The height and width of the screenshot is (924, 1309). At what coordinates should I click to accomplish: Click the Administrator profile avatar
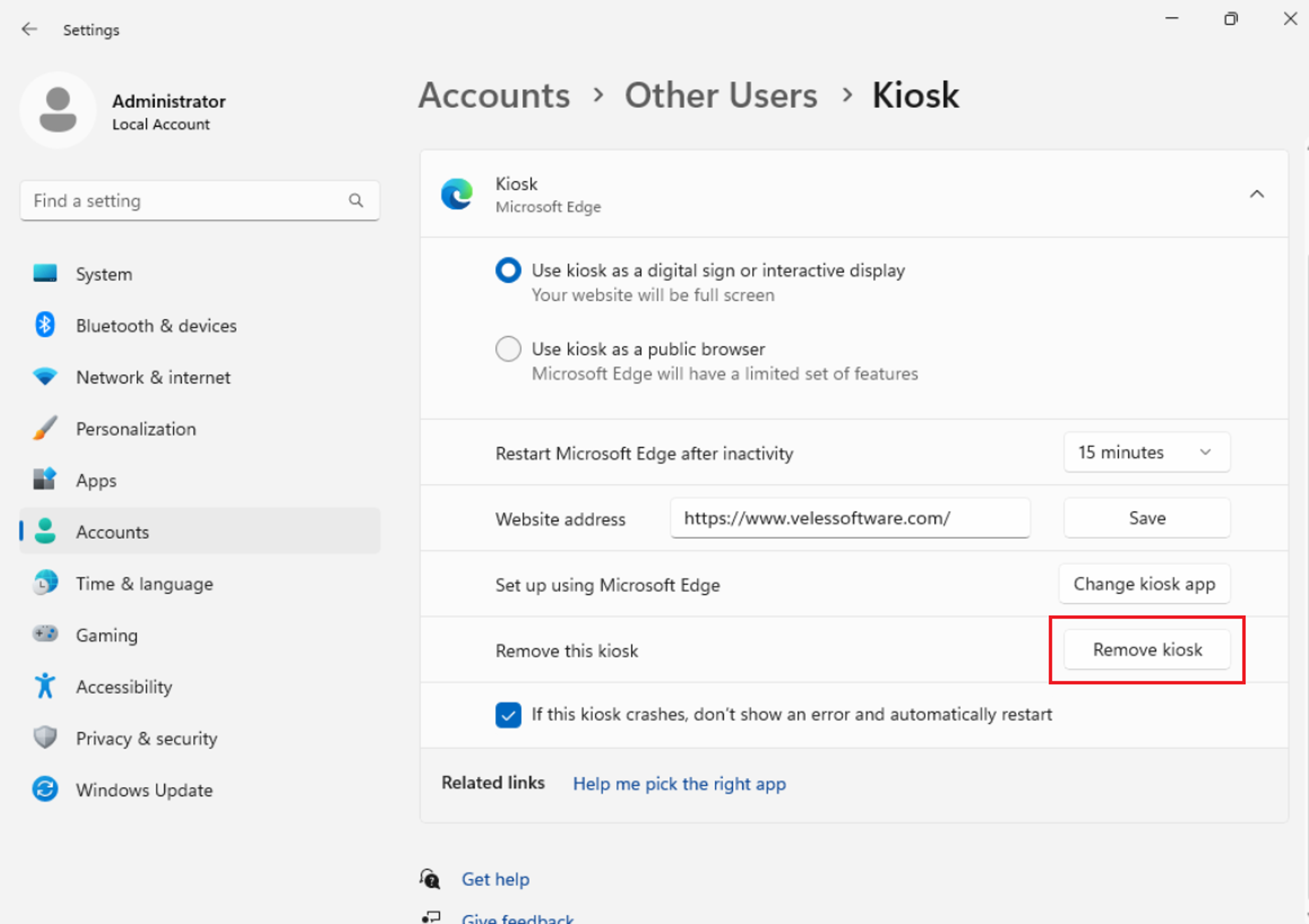pyautogui.click(x=58, y=110)
